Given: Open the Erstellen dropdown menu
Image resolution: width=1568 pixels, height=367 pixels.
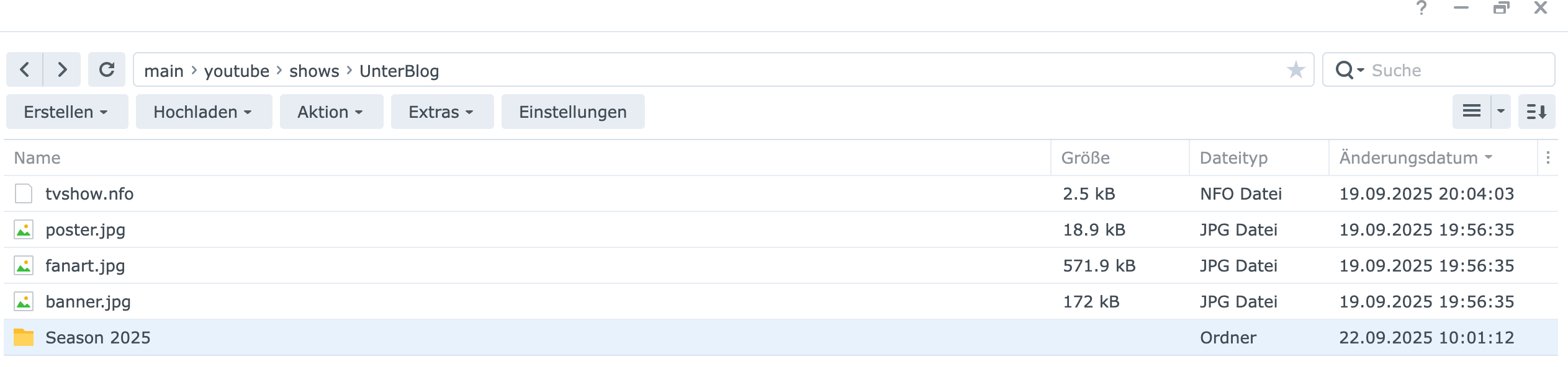Looking at the screenshot, I should (66, 112).
